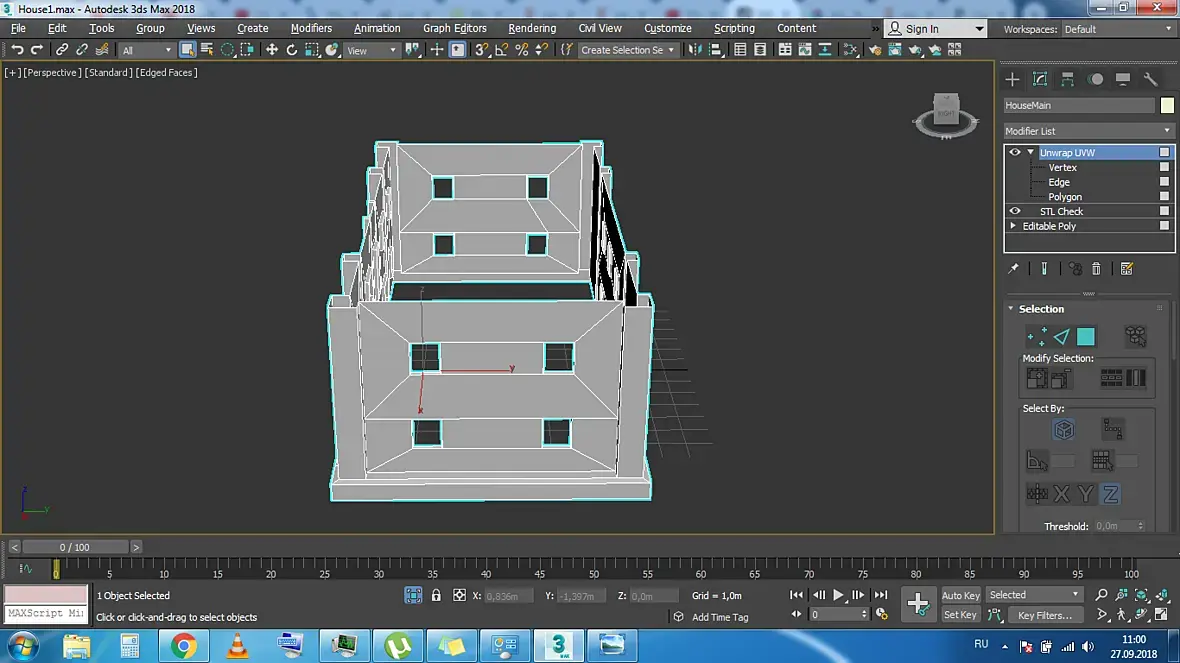Enable Vertex sub-object selection mode icon
The width and height of the screenshot is (1180, 663).
point(1036,336)
